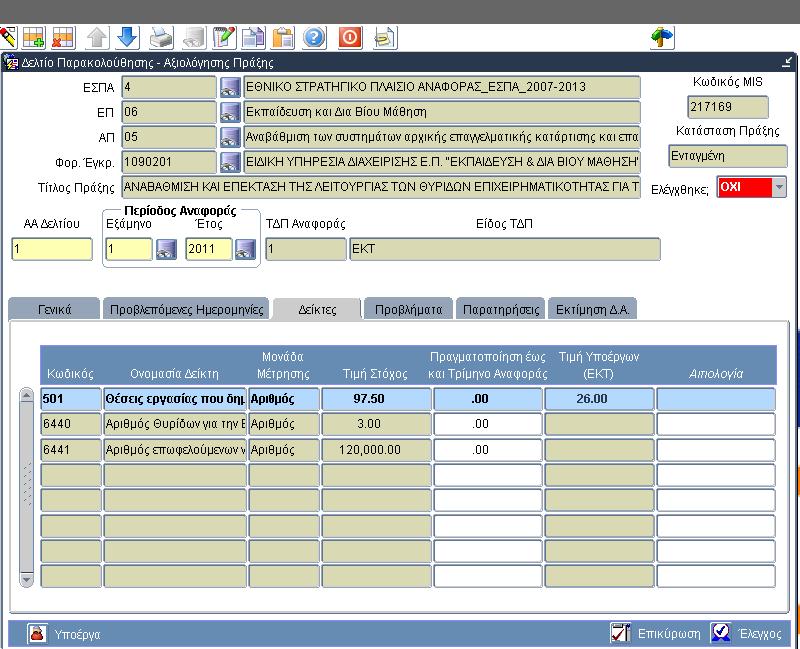Click the red exit power icon
This screenshot has width=800, height=649.
(350, 38)
